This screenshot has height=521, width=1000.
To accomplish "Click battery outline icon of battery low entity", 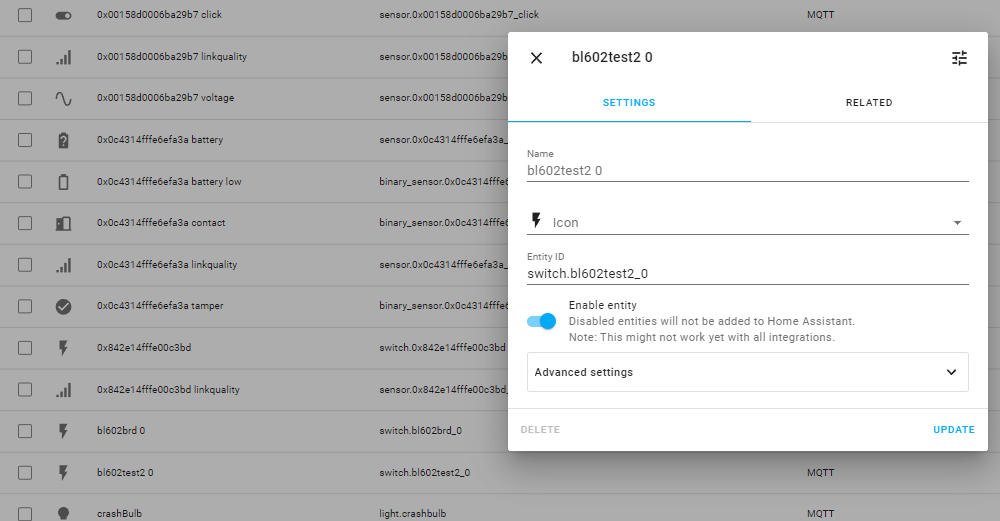I will point(63,182).
